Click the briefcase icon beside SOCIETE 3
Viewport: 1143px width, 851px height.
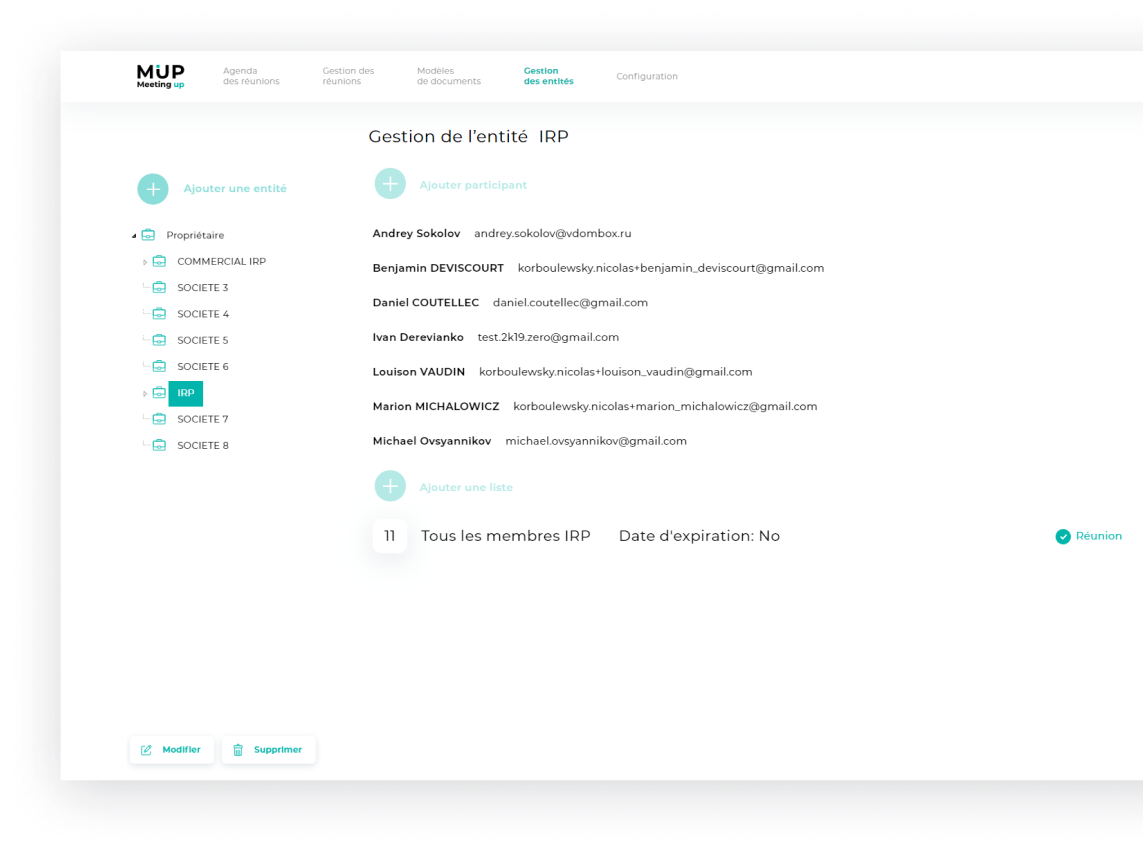(159, 288)
